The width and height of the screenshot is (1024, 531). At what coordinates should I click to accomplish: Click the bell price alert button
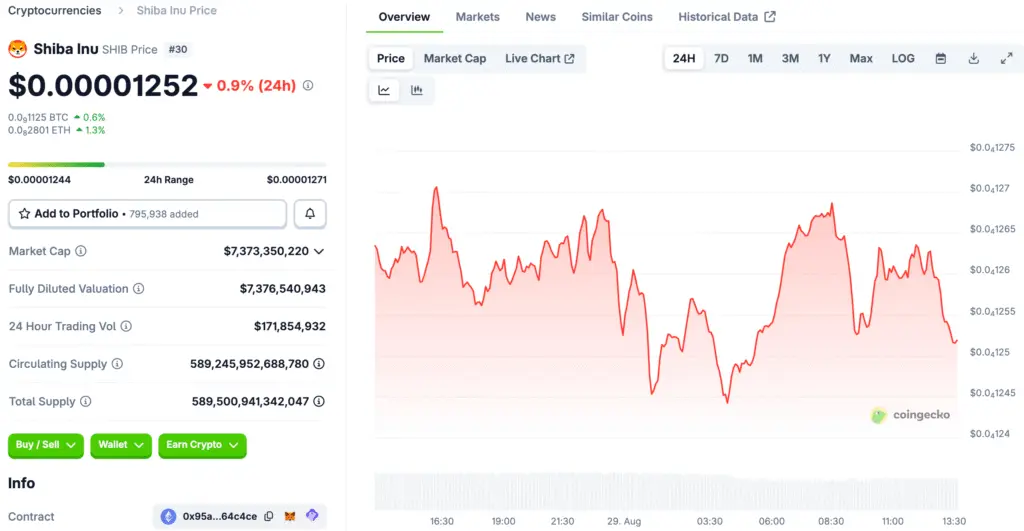pos(310,214)
